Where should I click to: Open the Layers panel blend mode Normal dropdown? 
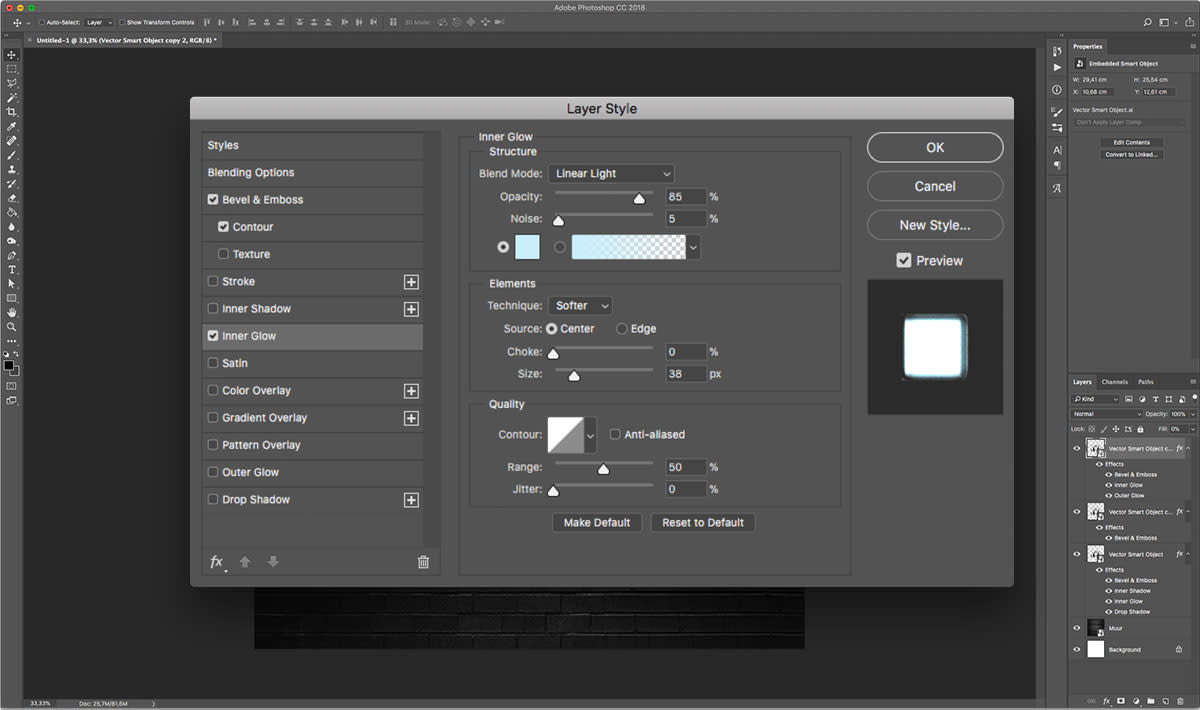coord(1107,414)
